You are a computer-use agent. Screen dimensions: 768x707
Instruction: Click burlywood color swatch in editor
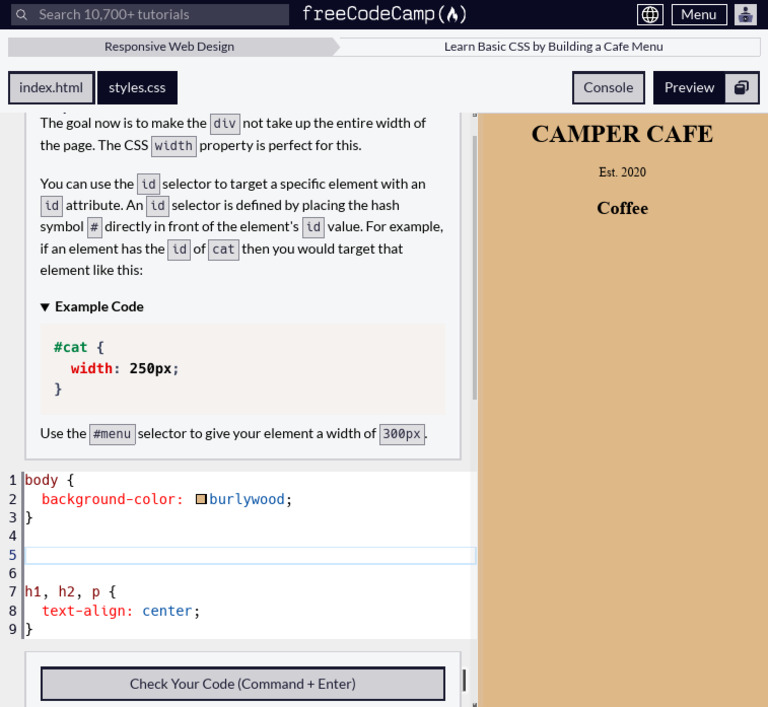click(201, 499)
